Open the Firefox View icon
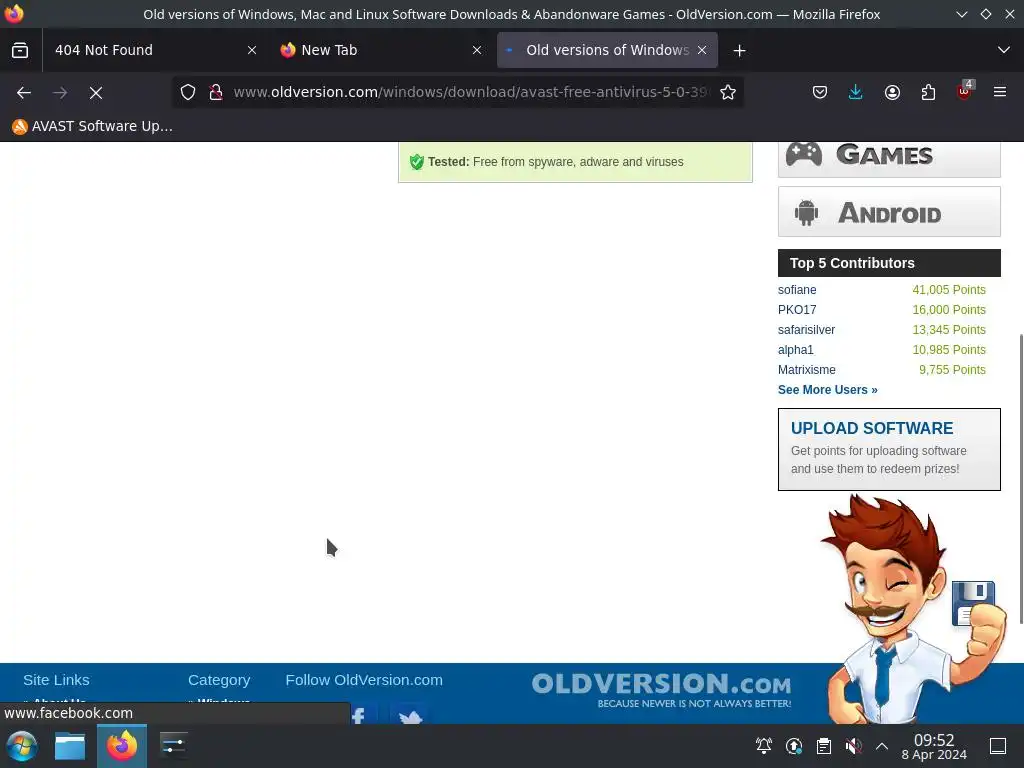1024x768 pixels. [20, 50]
